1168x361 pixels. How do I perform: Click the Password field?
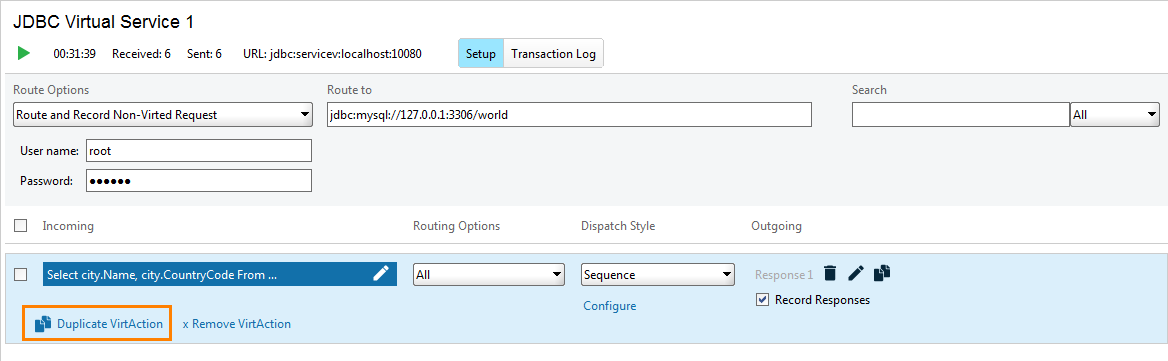point(199,180)
